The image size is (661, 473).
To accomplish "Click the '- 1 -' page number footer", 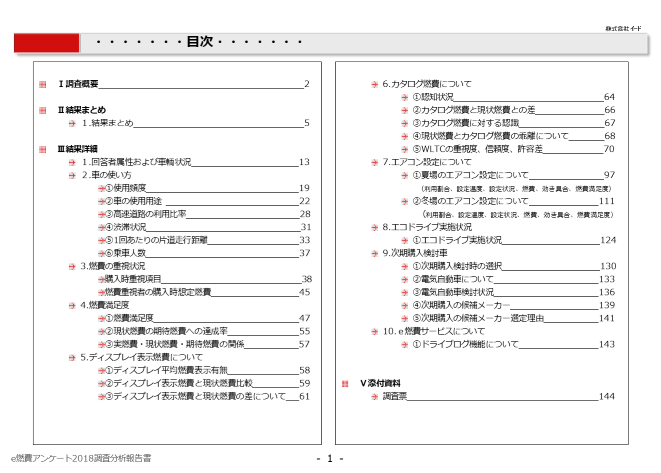I will point(330,459).
